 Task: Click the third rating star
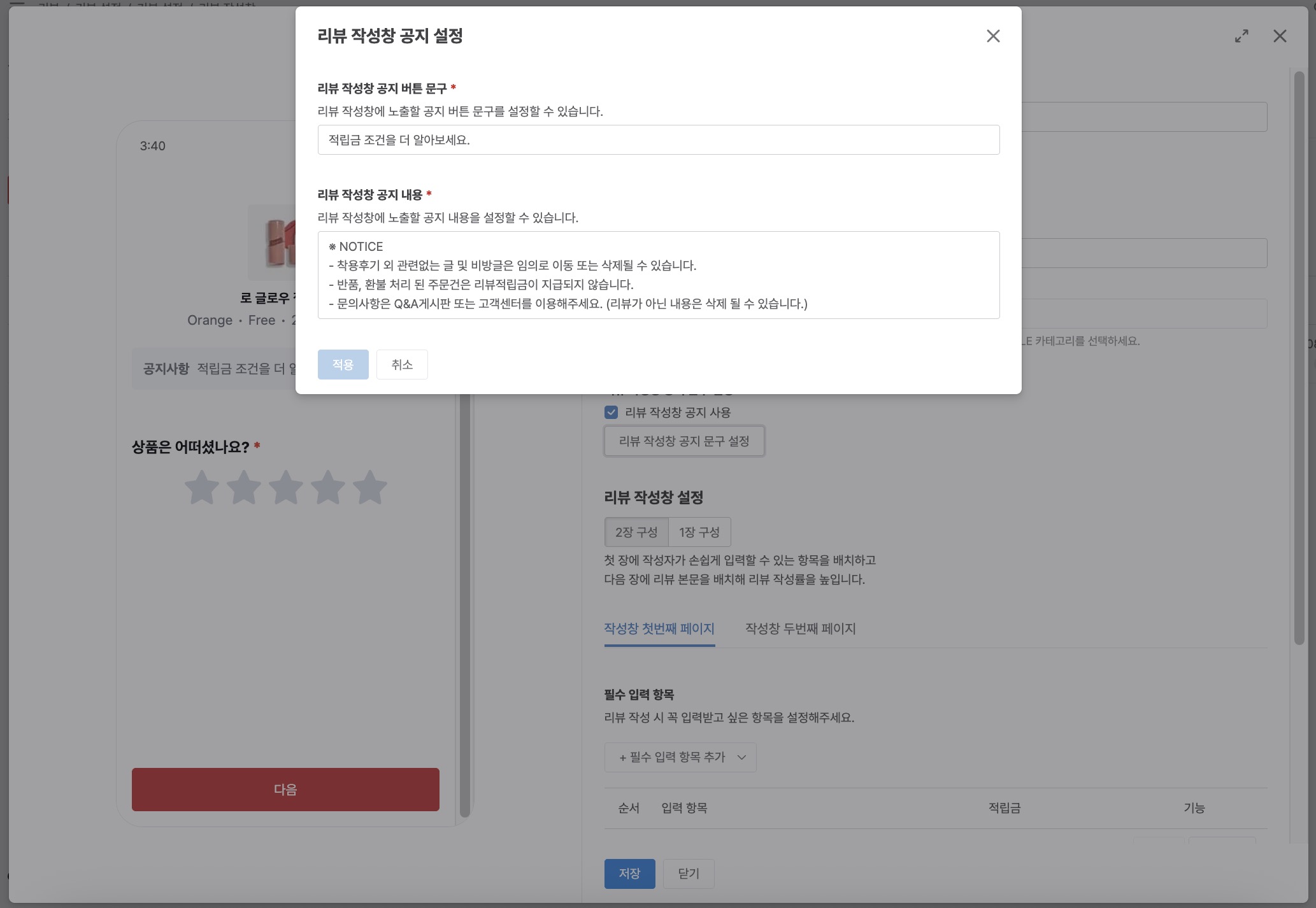click(286, 488)
